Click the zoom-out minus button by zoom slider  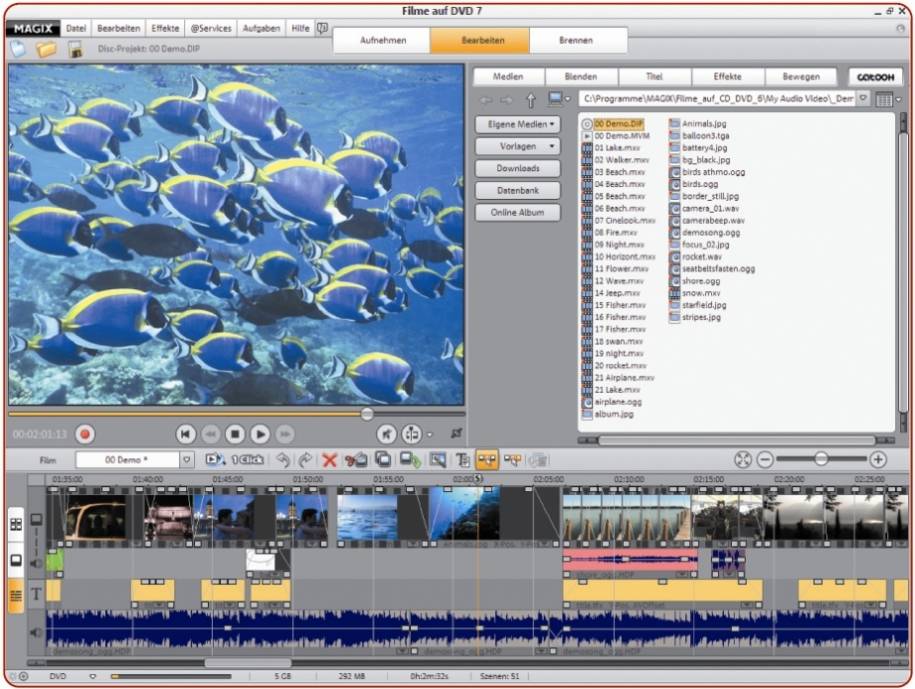pyautogui.click(x=765, y=460)
